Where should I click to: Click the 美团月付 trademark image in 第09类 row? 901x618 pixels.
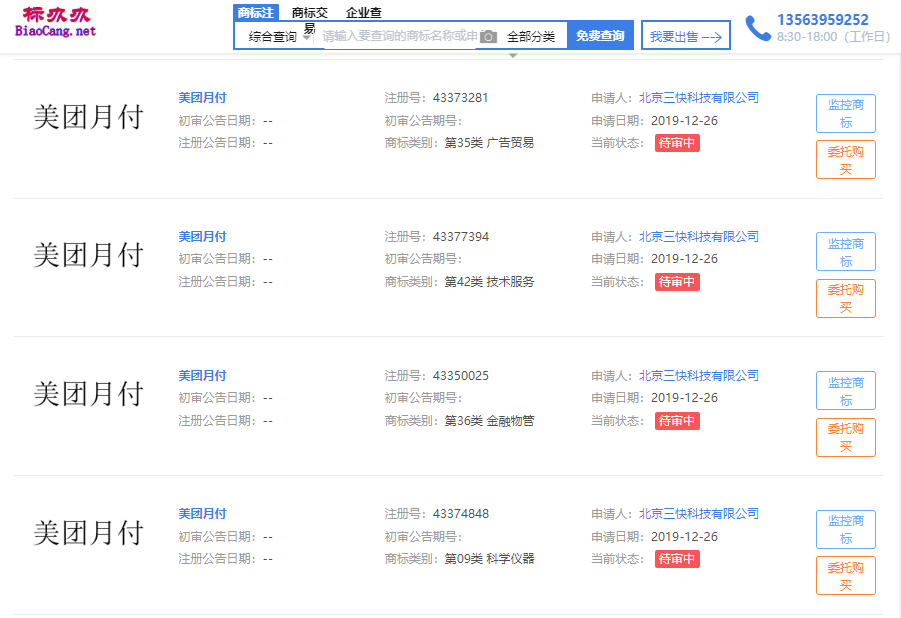pyautogui.click(x=88, y=533)
